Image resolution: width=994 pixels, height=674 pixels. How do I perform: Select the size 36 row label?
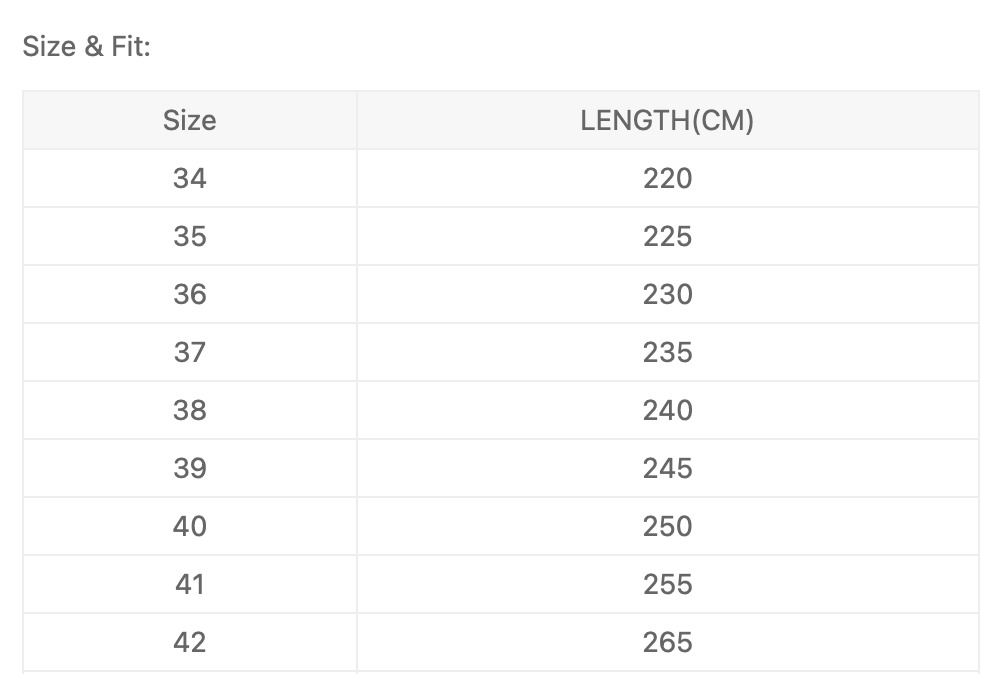coord(189,294)
